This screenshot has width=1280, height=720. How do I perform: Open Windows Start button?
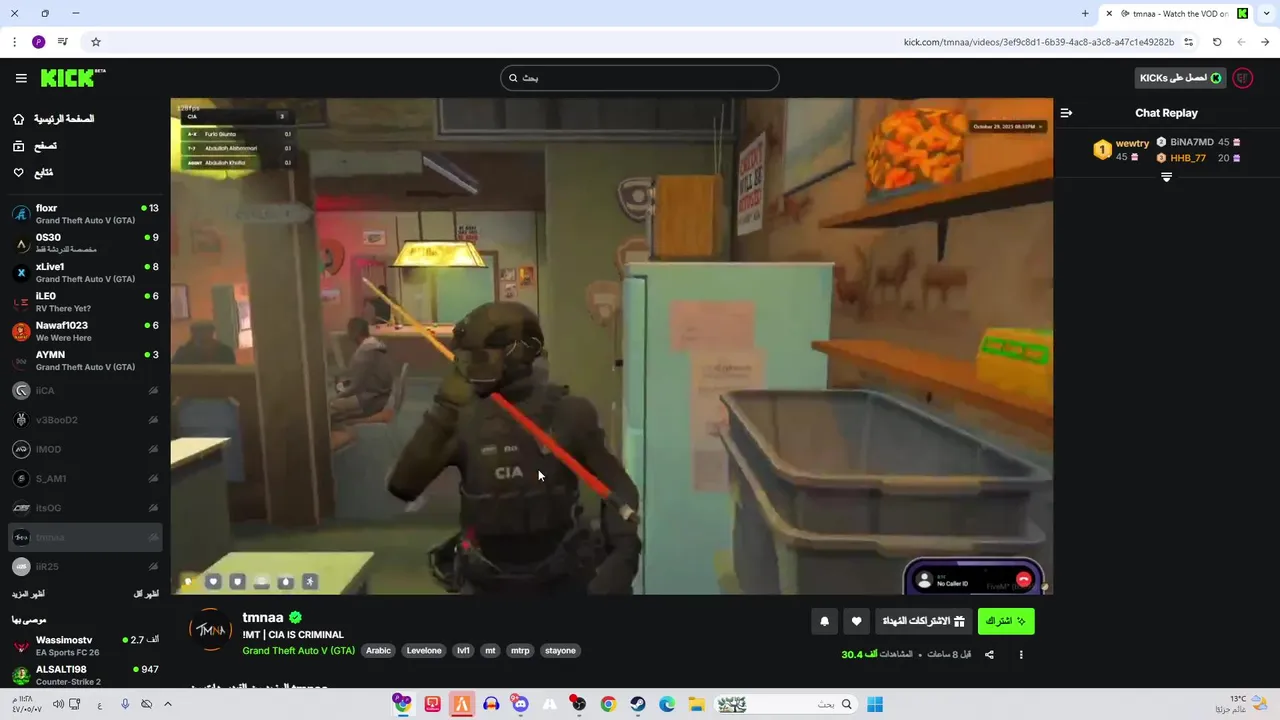coord(875,704)
